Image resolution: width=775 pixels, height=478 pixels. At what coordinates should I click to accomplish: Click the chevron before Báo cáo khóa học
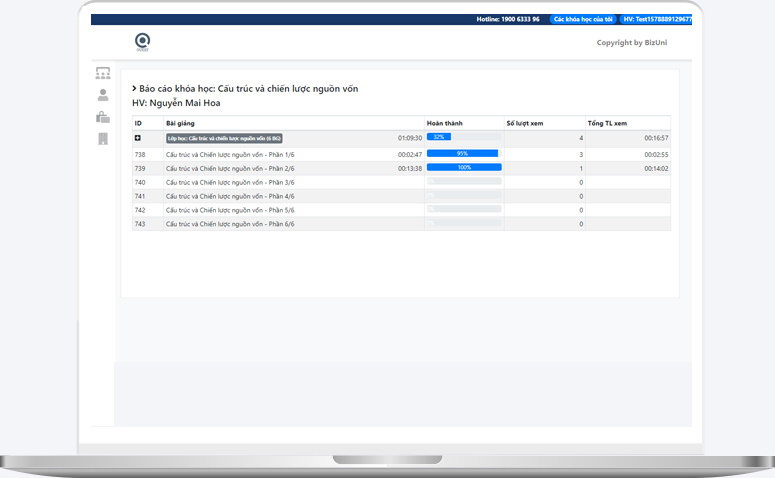134,89
